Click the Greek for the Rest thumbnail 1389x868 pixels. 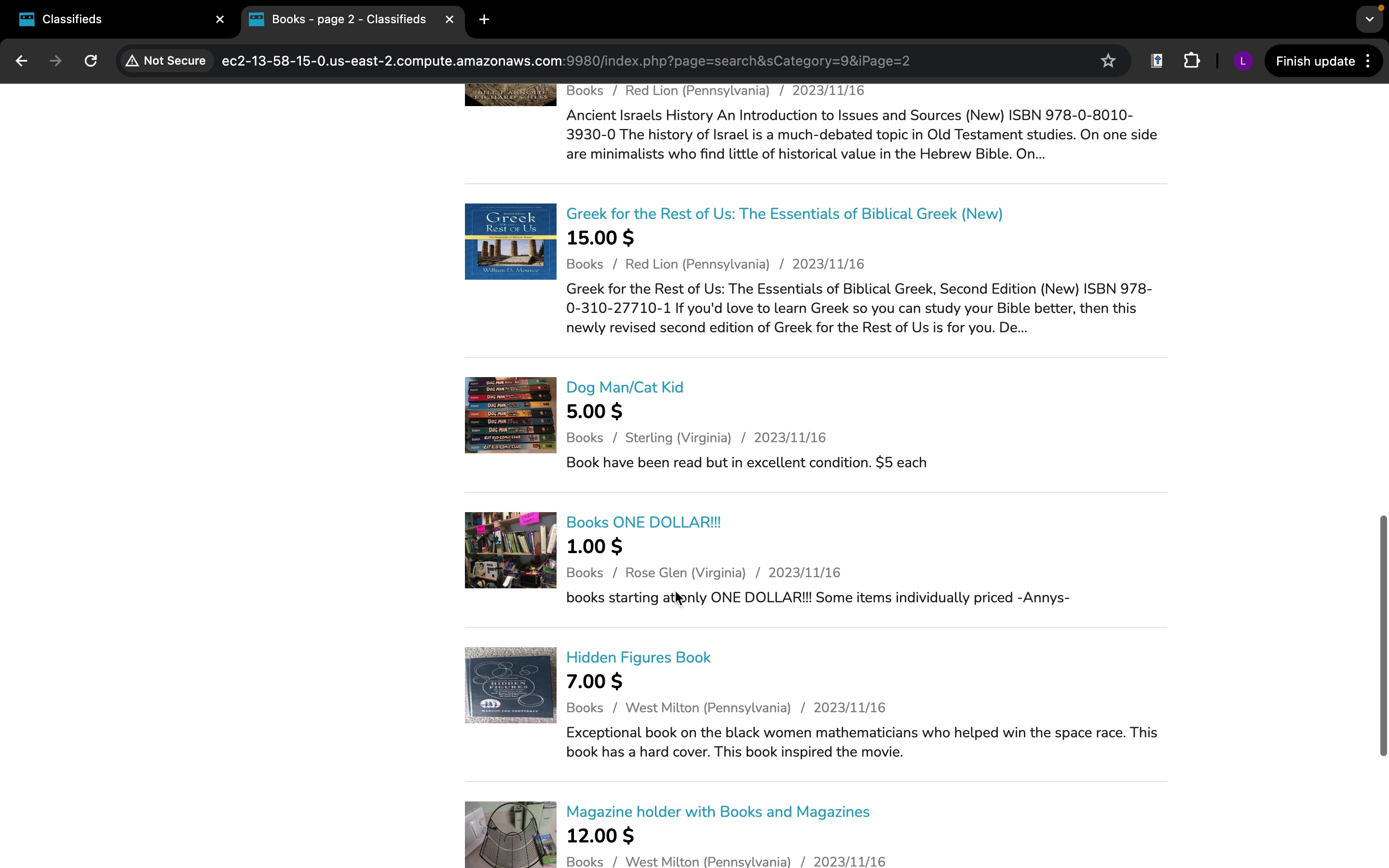(x=510, y=242)
